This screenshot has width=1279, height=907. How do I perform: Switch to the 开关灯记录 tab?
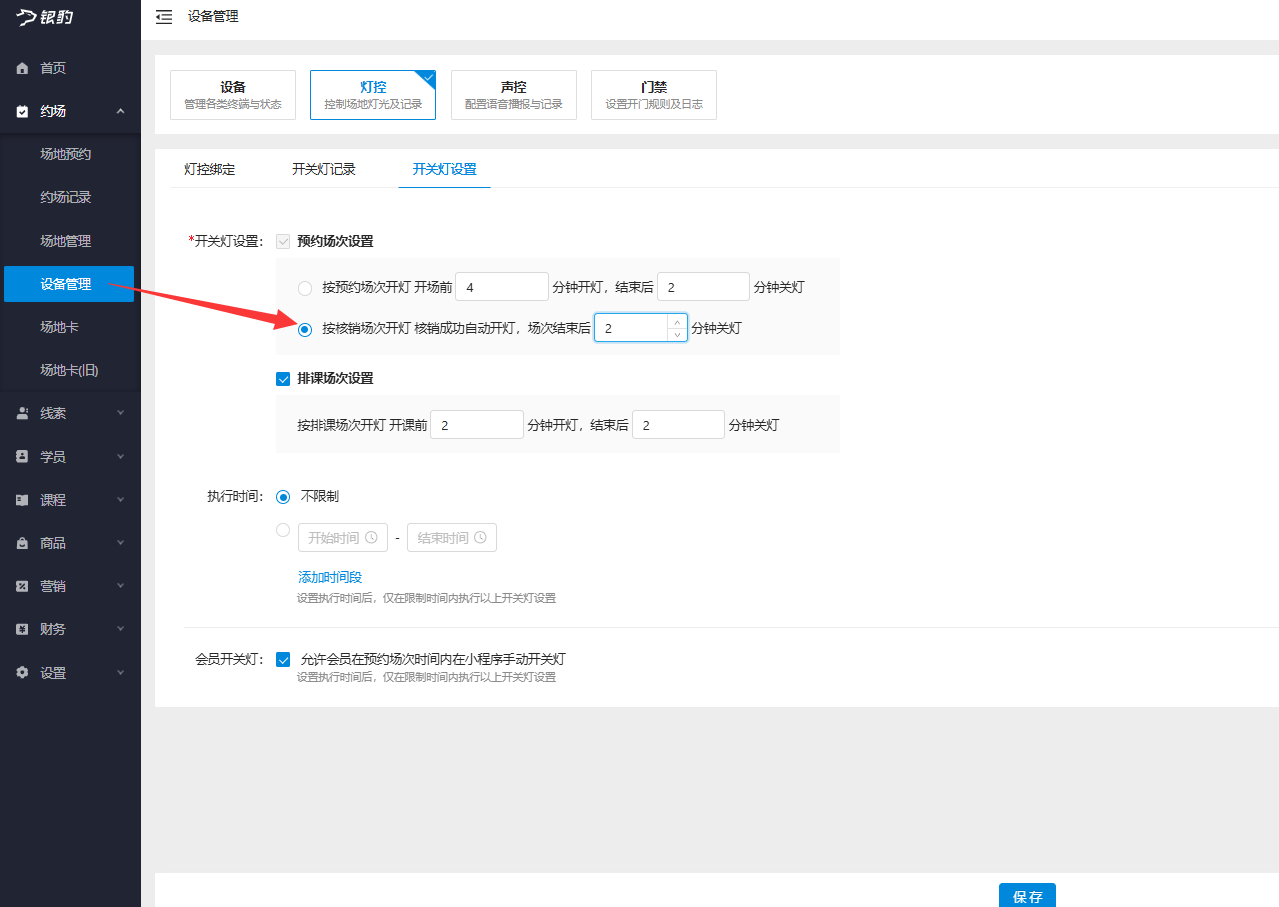[x=324, y=169]
